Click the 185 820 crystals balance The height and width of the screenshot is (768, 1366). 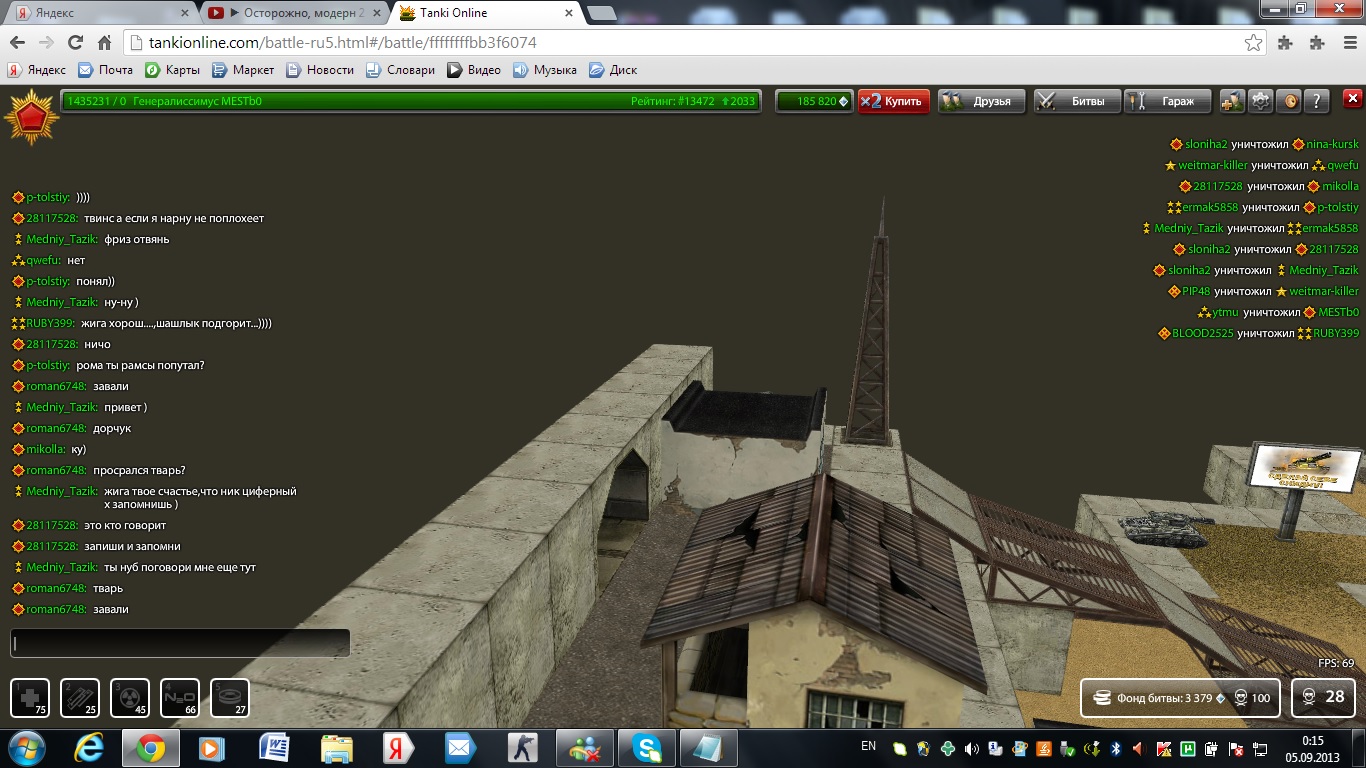coord(814,101)
